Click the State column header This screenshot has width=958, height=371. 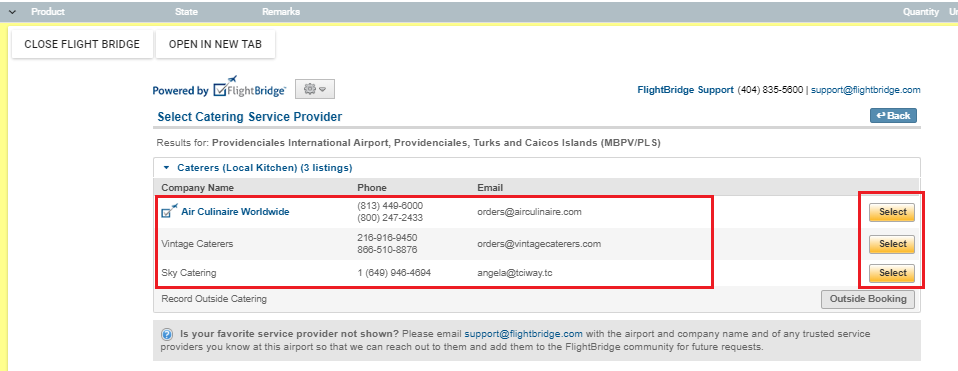pyautogui.click(x=186, y=12)
